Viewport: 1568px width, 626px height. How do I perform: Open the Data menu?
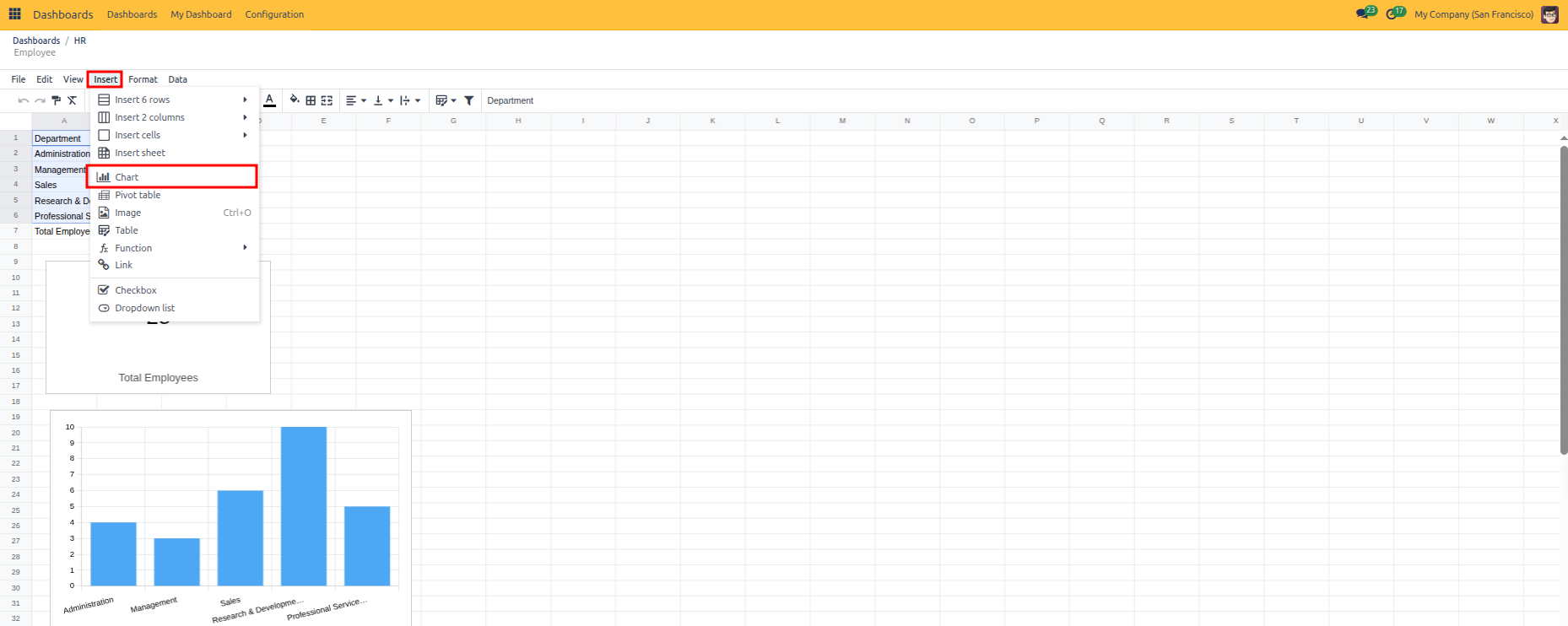pos(177,79)
